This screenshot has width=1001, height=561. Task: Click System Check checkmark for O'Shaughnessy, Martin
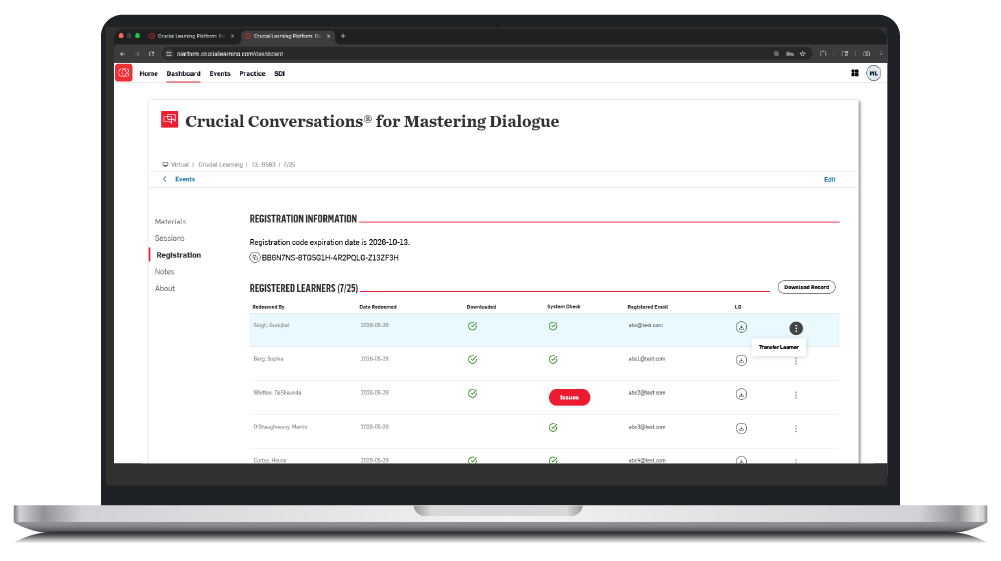pos(553,428)
